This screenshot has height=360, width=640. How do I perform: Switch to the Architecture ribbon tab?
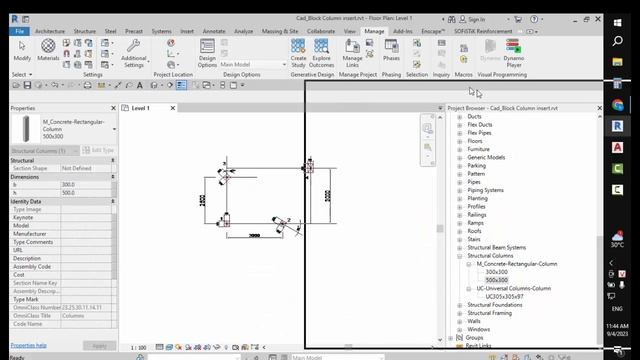click(x=50, y=31)
